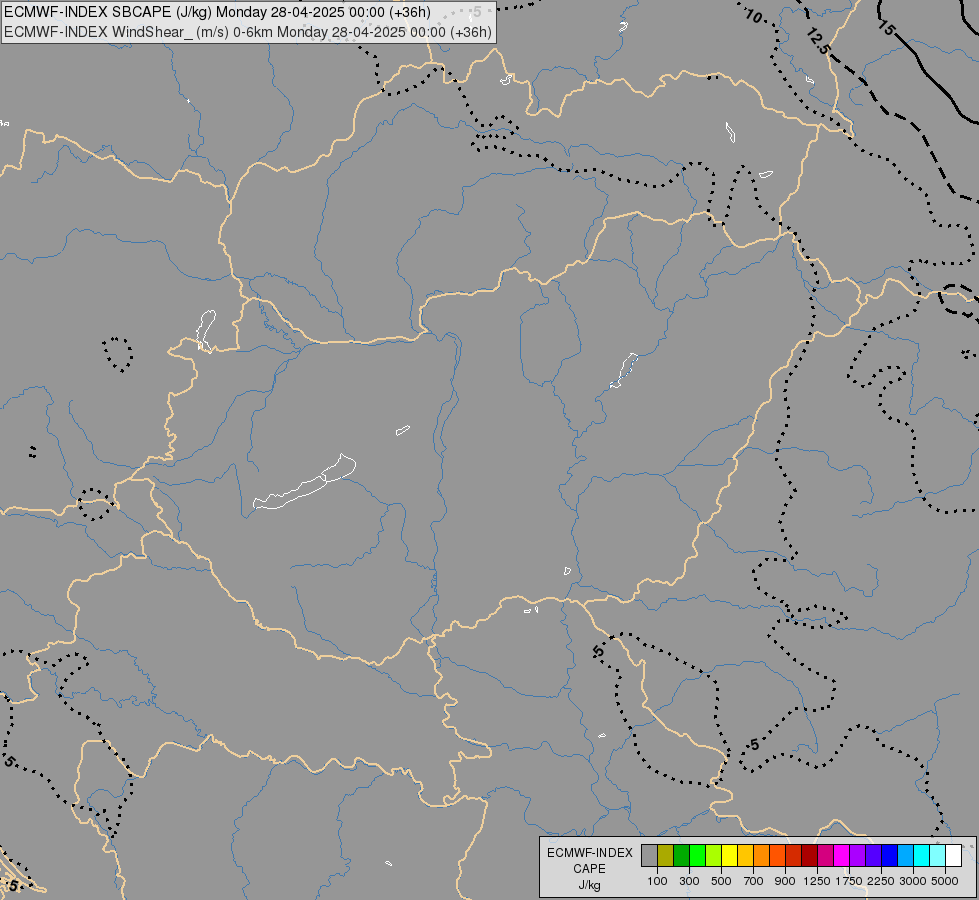Screen dimensions: 979x900
Task: Click the SBCAPE title line in header
Action: tap(217, 12)
